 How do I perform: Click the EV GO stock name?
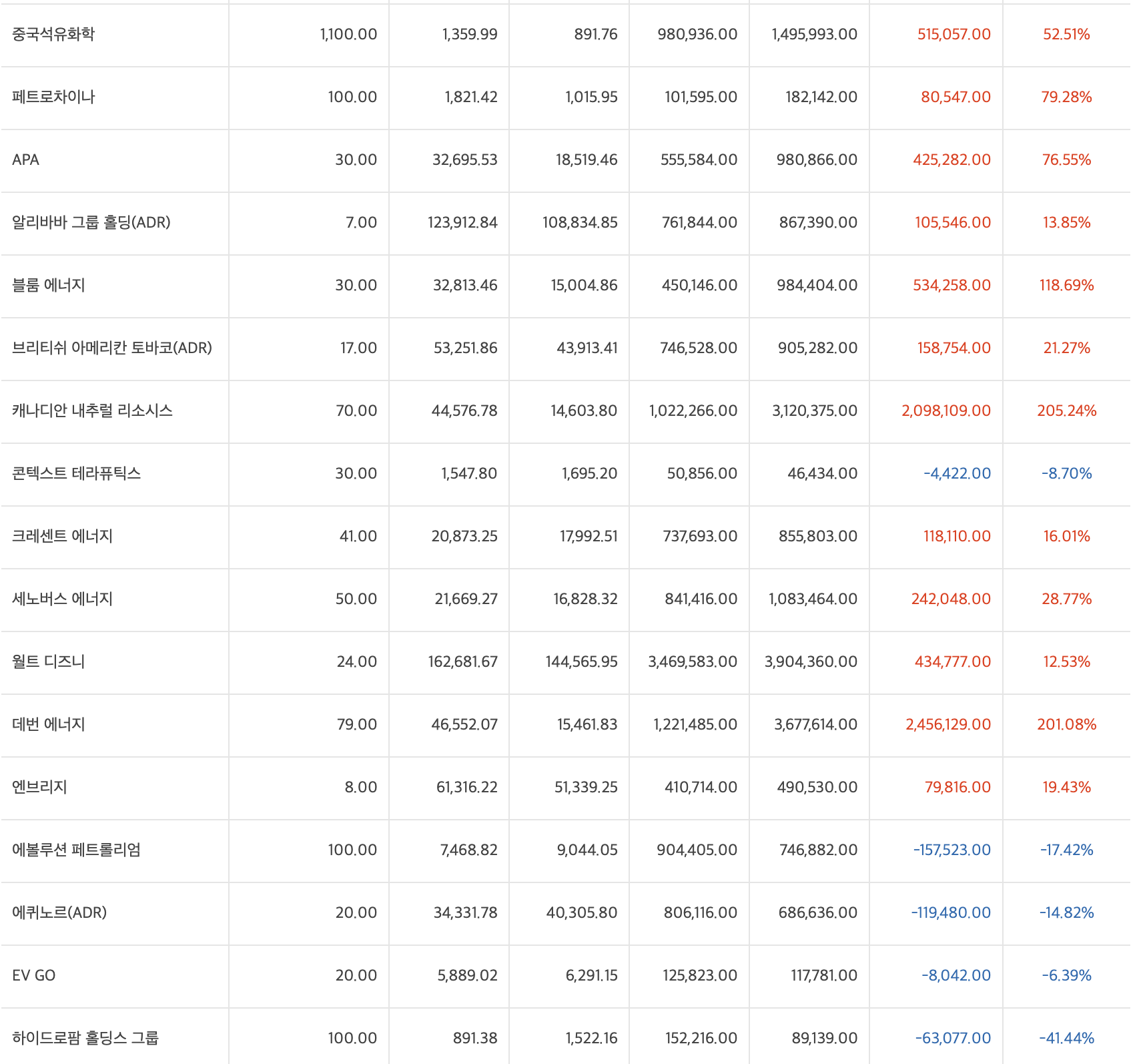pos(34,975)
